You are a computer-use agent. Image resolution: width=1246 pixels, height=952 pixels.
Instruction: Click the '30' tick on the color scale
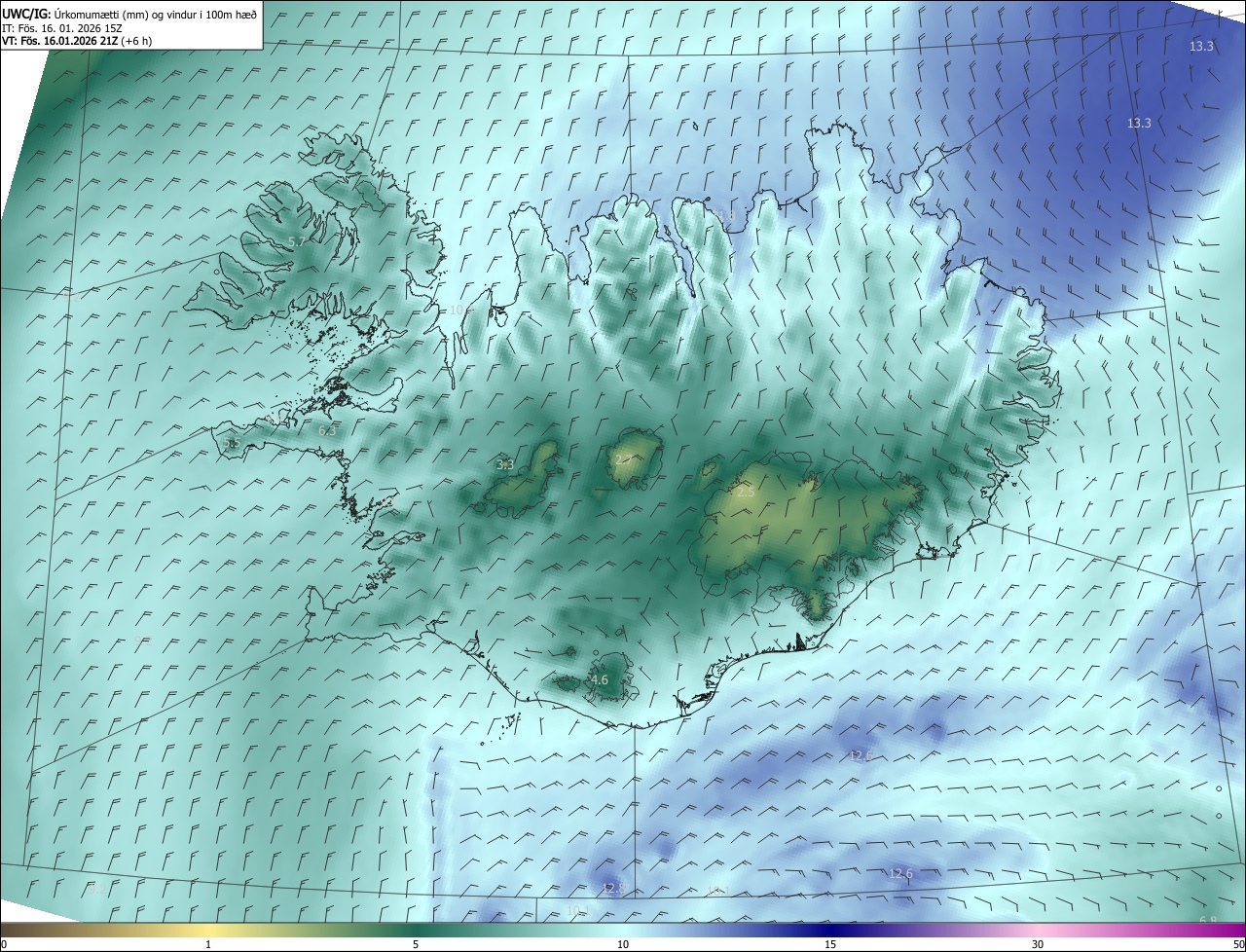coord(1038,944)
